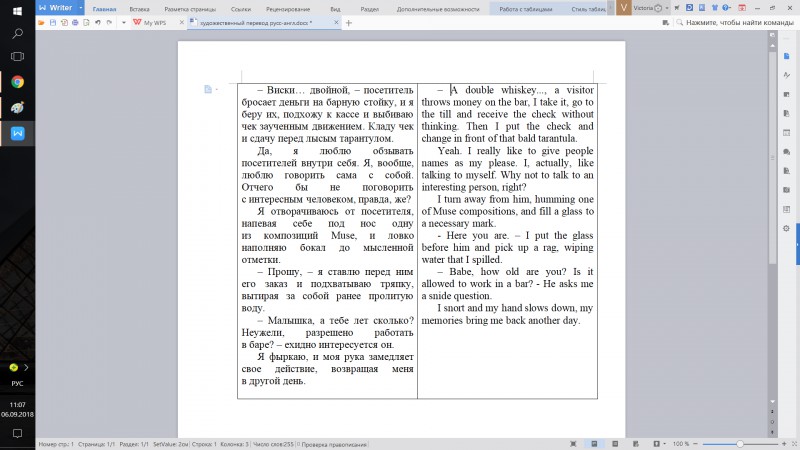800x450 pixels.
Task: Toggle Проверка правописания in status bar
Action: click(334, 444)
